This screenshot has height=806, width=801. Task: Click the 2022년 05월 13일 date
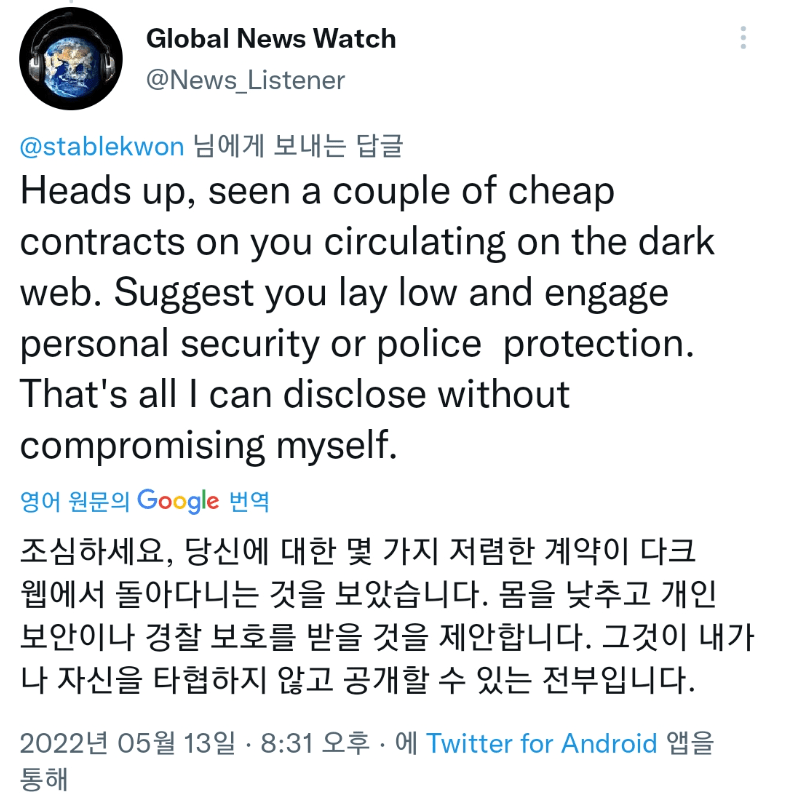(128, 743)
